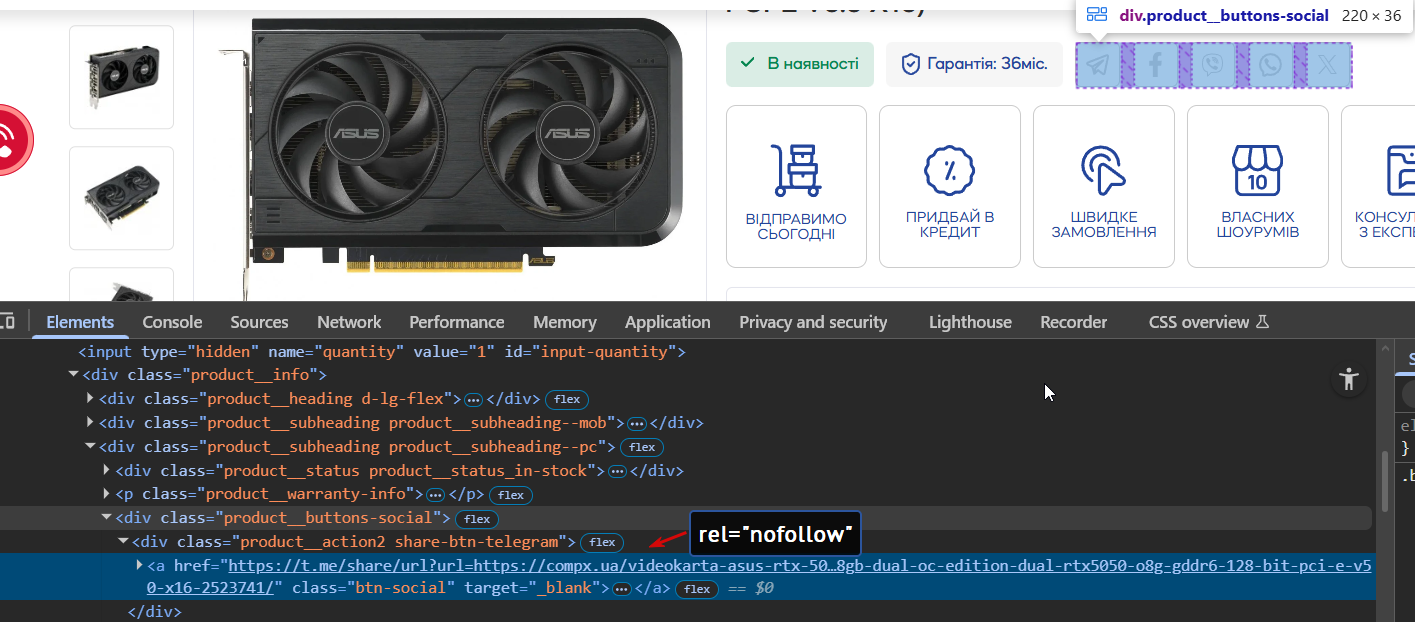Share the product on X (Twitter)
Image resolution: width=1415 pixels, height=622 pixels.
[x=1329, y=65]
